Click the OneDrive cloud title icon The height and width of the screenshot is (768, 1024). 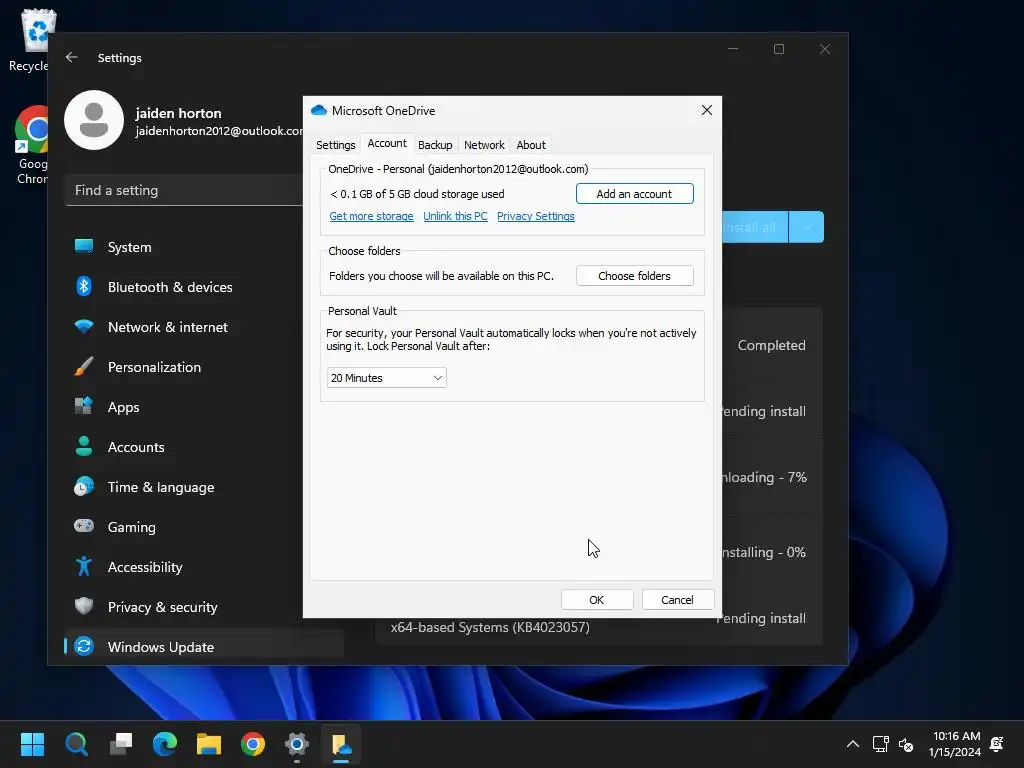tap(319, 110)
